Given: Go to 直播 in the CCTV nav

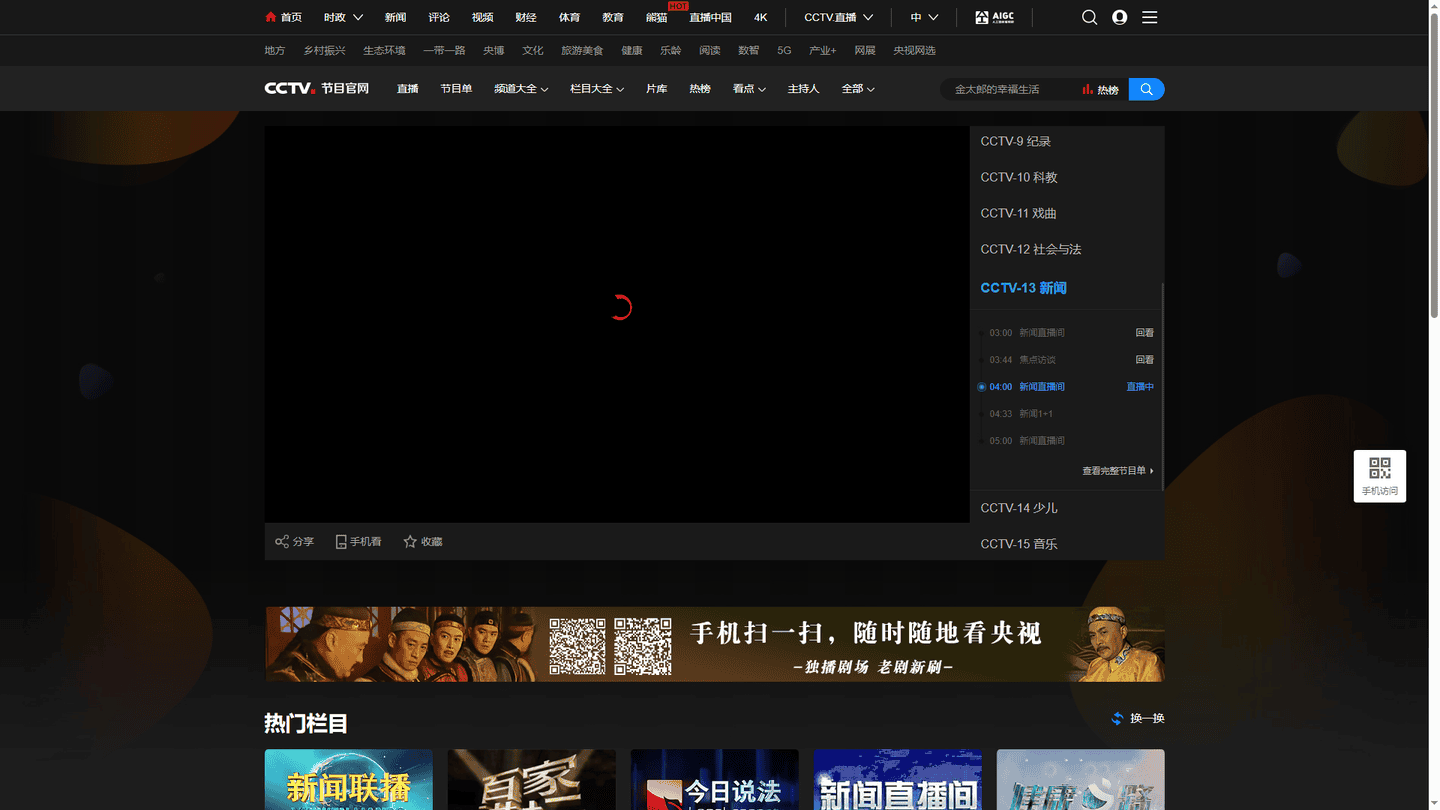Looking at the screenshot, I should coord(407,89).
